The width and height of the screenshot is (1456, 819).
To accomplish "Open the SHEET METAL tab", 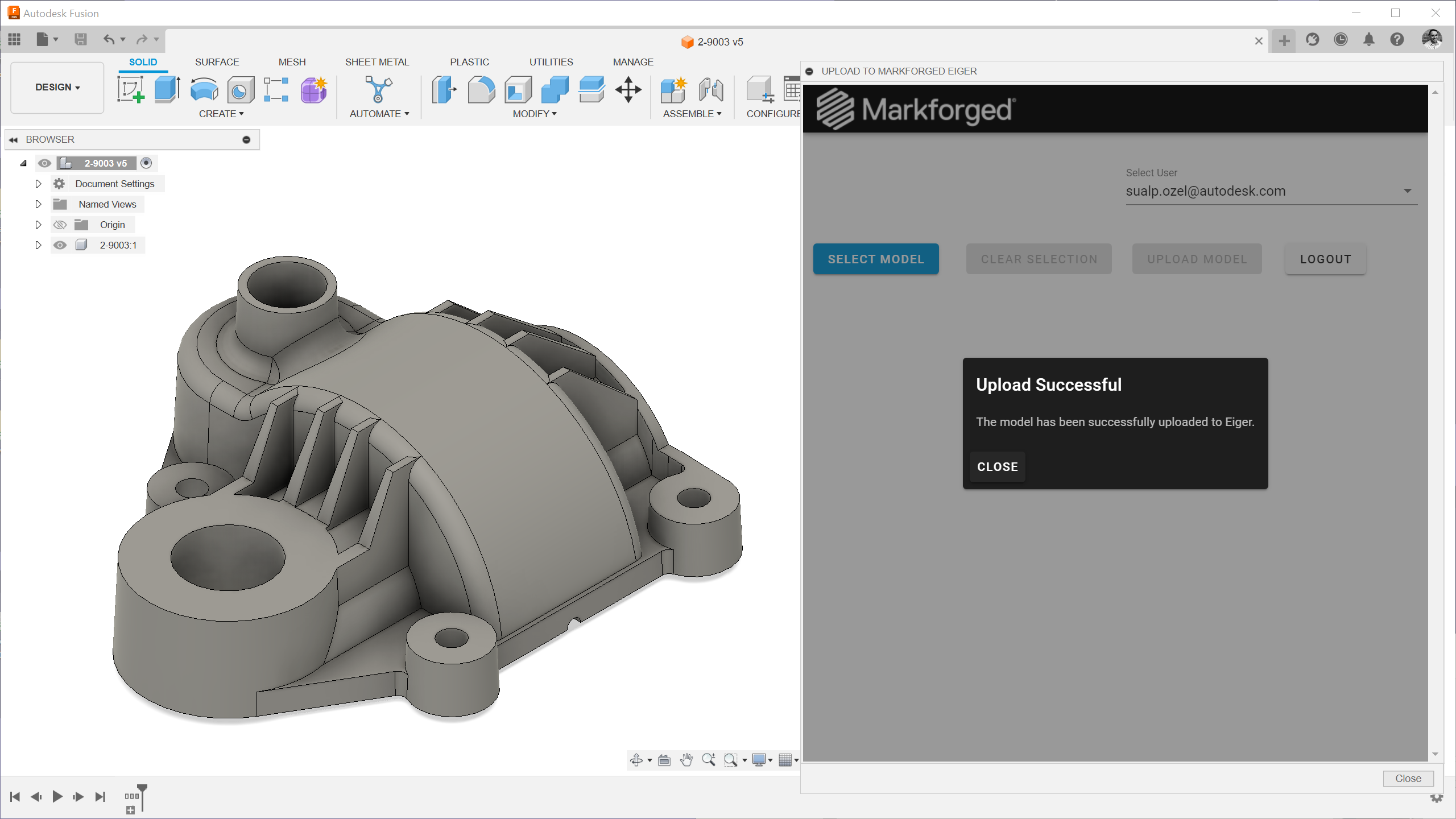I will pos(377,62).
